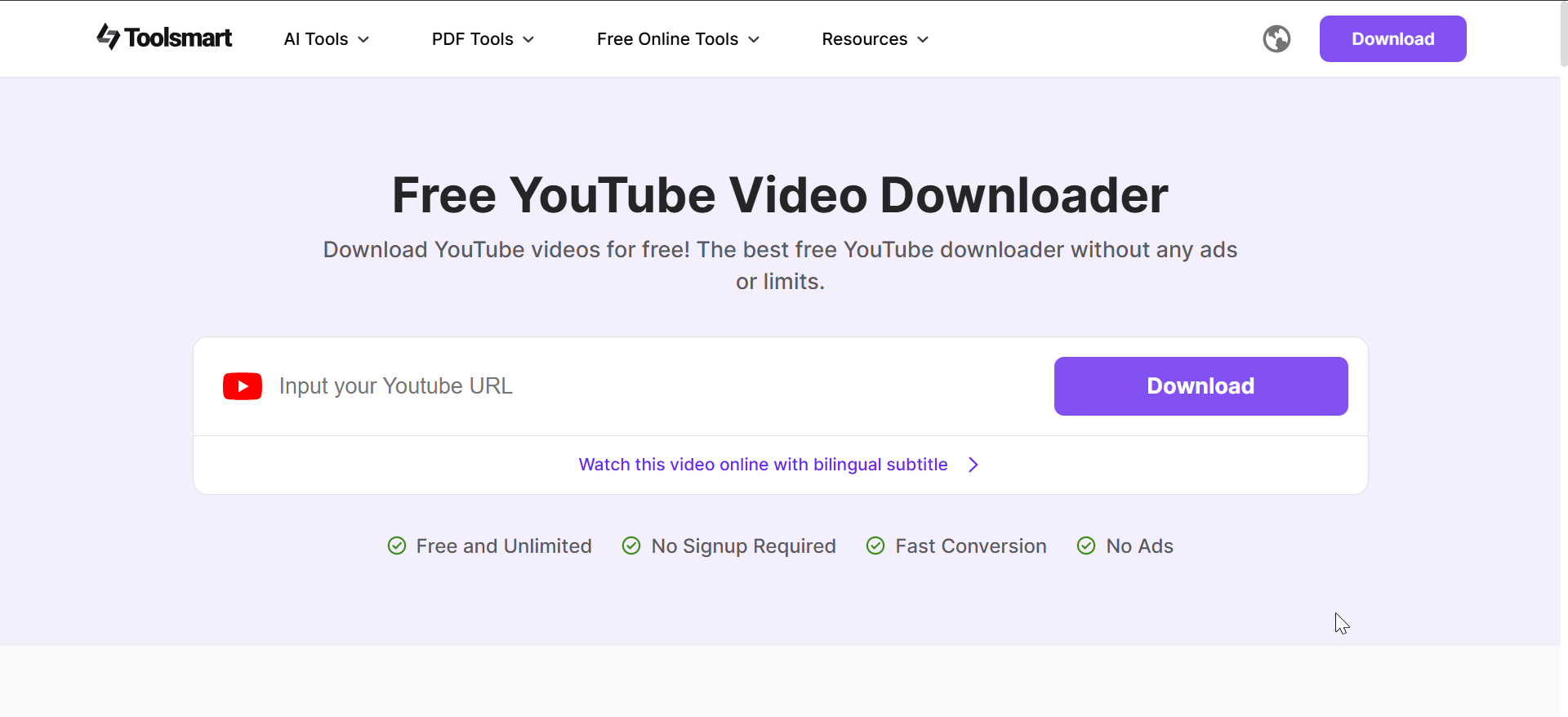The height and width of the screenshot is (717, 1568).
Task: Expand the AI Tools chevron
Action: [363, 39]
